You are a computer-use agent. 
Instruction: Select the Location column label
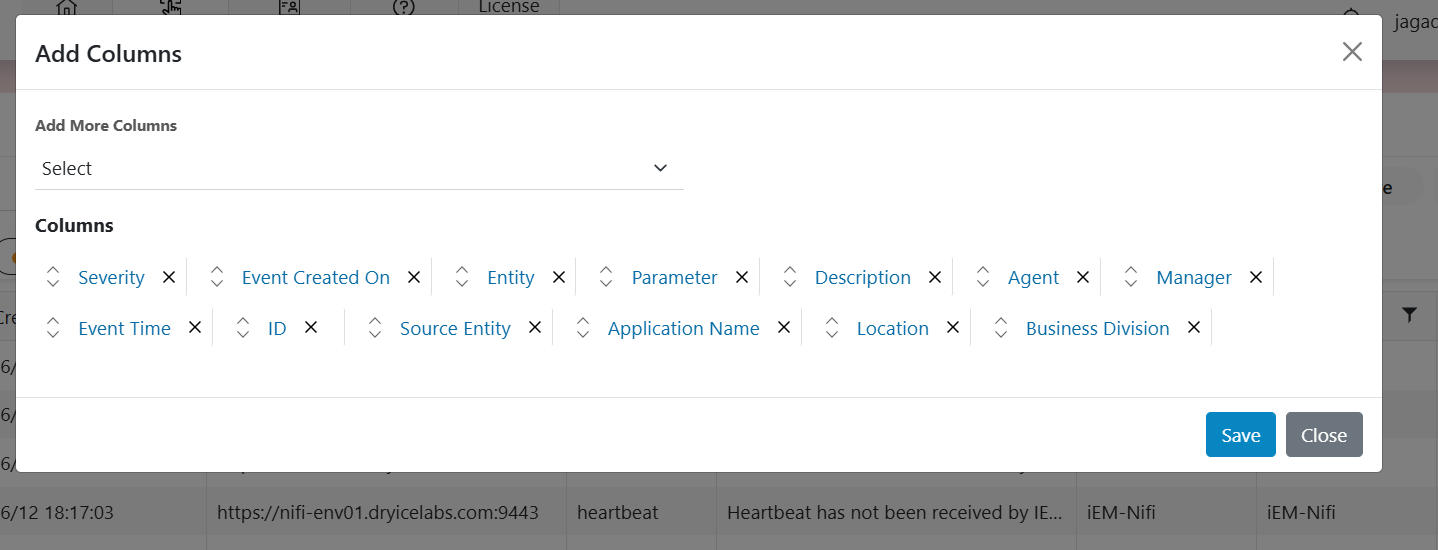(892, 328)
